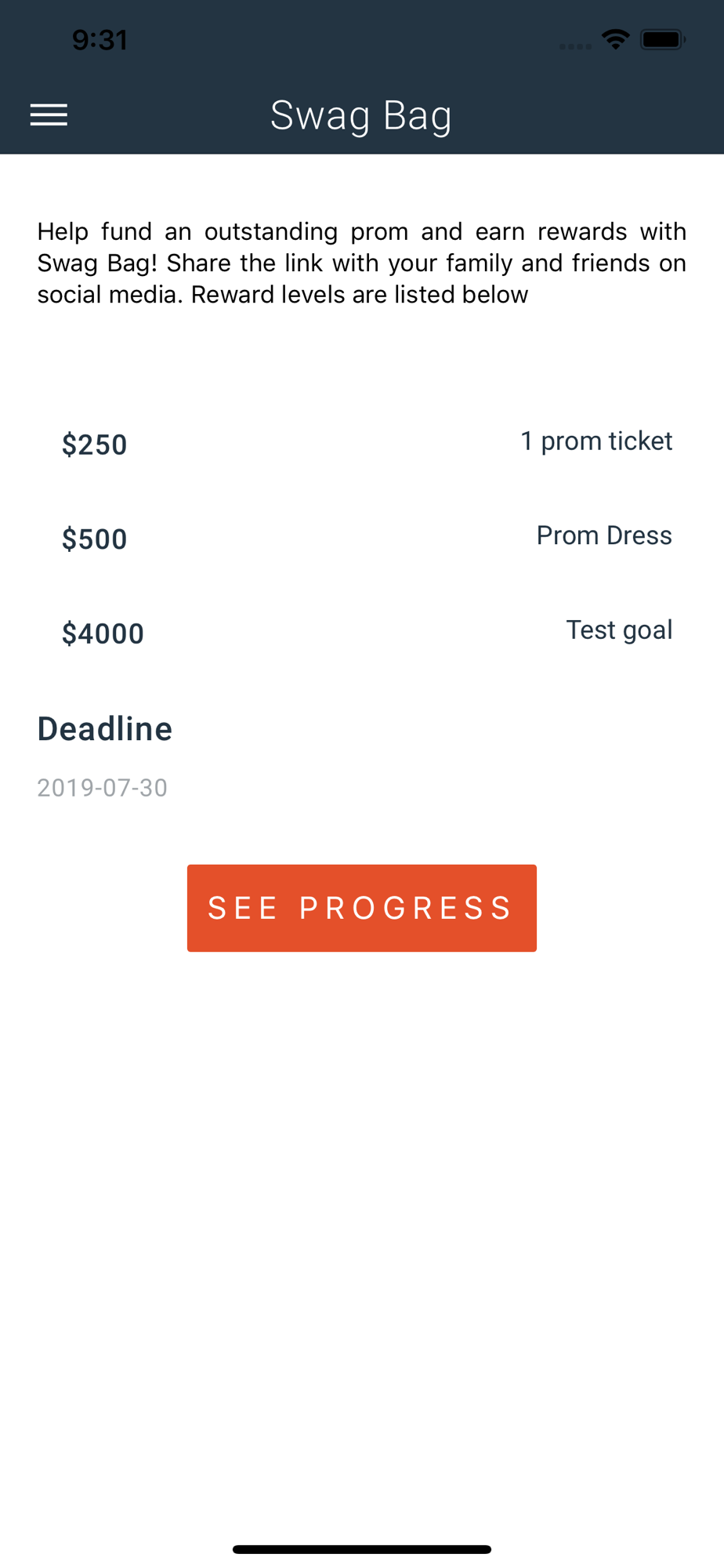This screenshot has height=1568, width=724.
Task: Tap the 1 prom ticket reward
Action: [x=596, y=441]
